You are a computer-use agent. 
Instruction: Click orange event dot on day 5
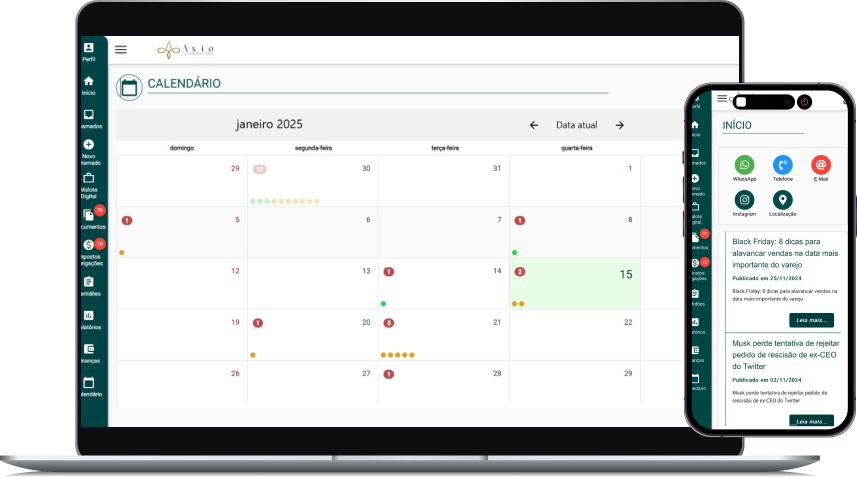point(121,252)
